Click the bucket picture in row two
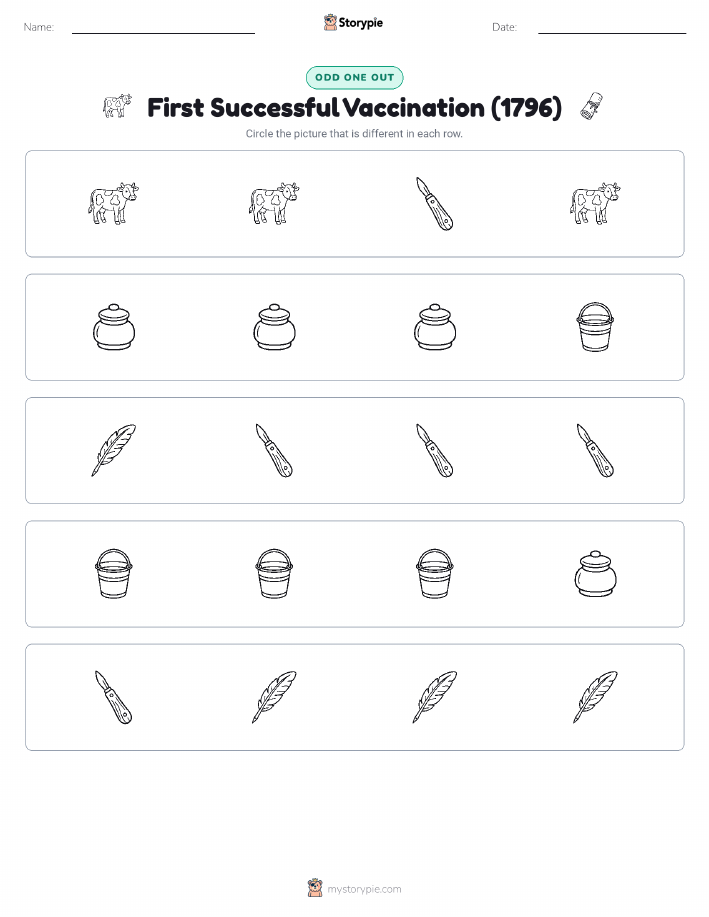Viewport: 709px width, 917px height. pos(595,327)
